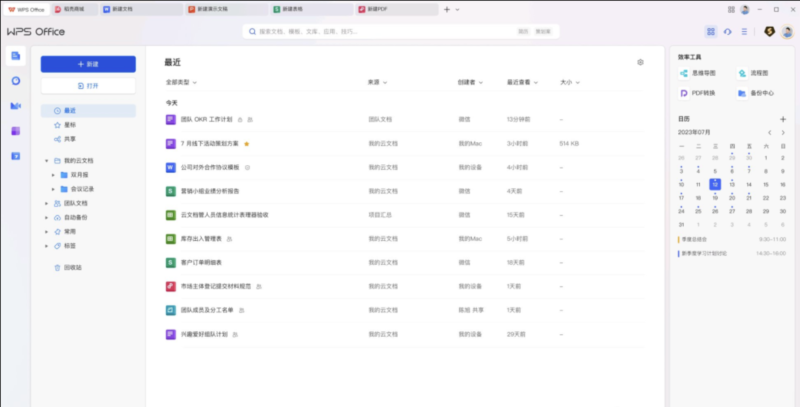Click the gold membership badge icon
The image size is (800, 407).
point(769,32)
